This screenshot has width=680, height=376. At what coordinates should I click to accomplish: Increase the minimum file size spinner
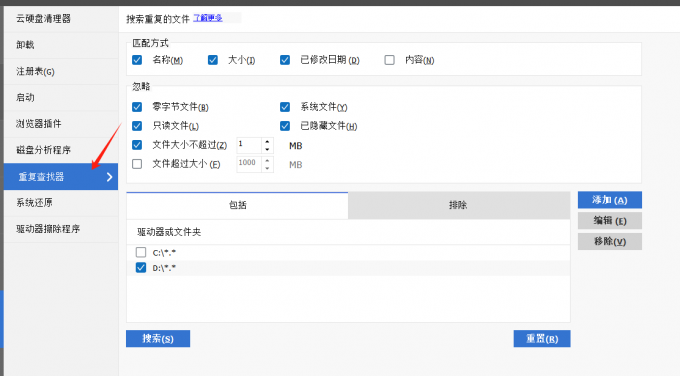[267, 141]
